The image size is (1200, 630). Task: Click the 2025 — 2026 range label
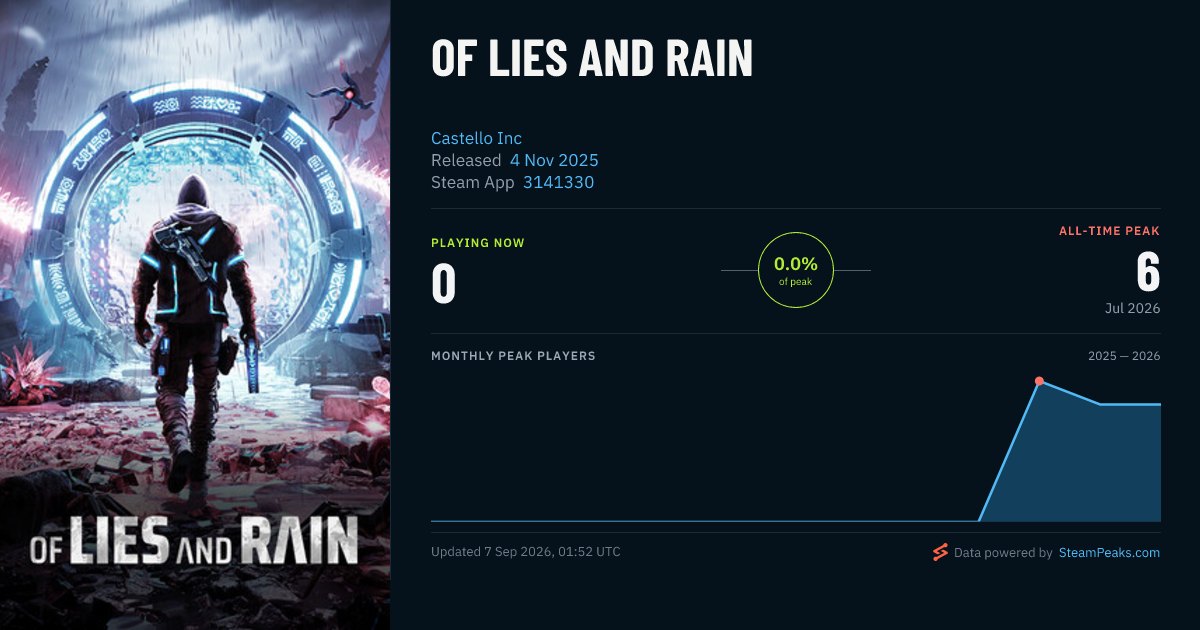click(1124, 356)
